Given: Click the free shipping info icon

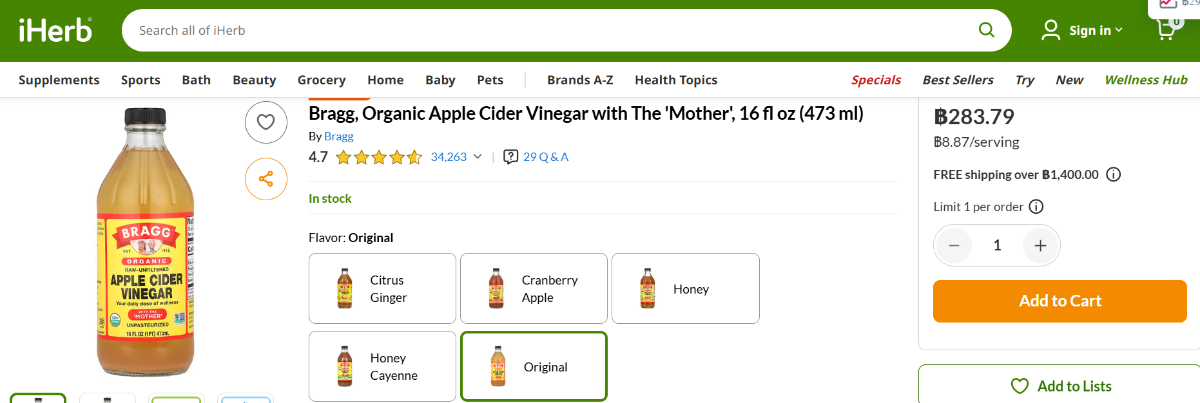Looking at the screenshot, I should click(1113, 174).
